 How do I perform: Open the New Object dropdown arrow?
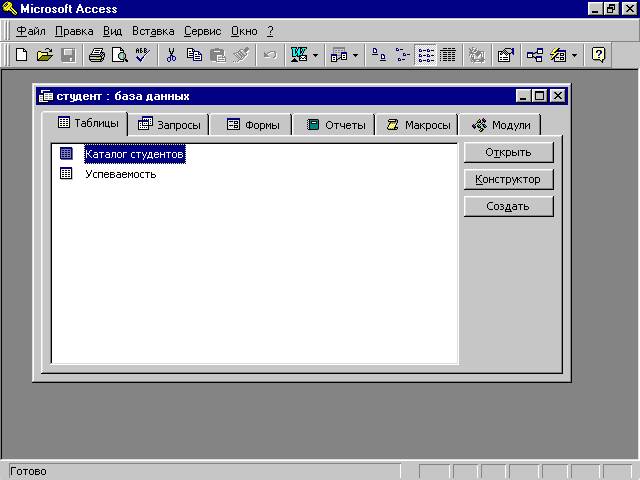[x=574, y=55]
